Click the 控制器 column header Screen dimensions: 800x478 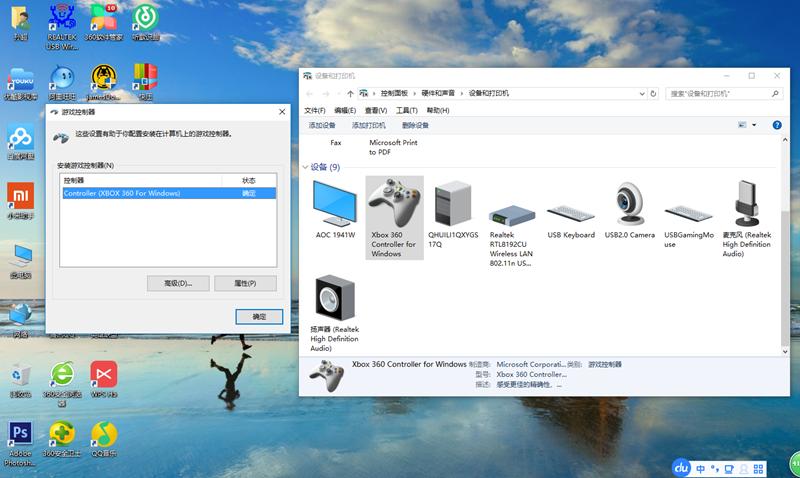[141, 181]
